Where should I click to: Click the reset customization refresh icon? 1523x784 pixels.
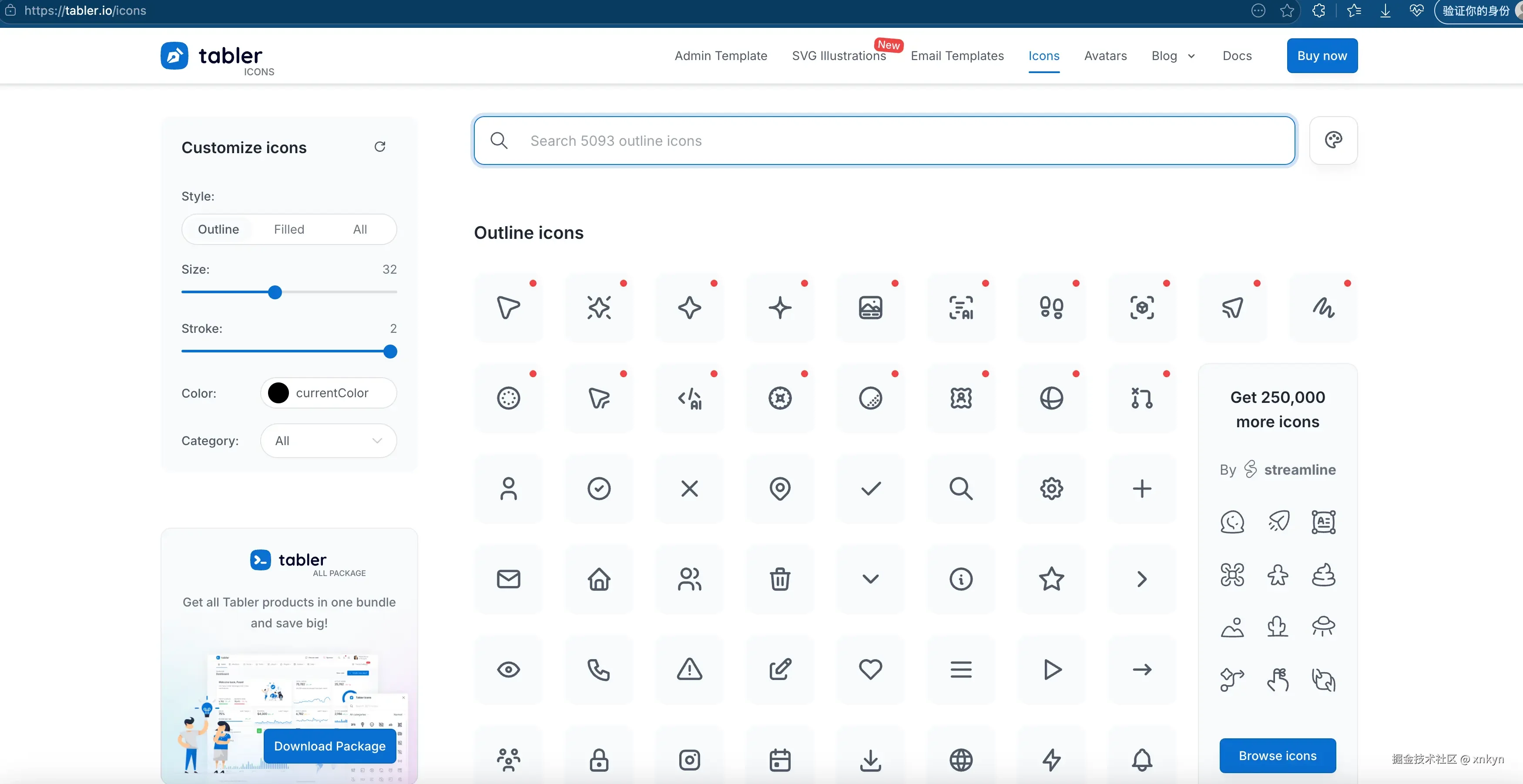click(379, 147)
